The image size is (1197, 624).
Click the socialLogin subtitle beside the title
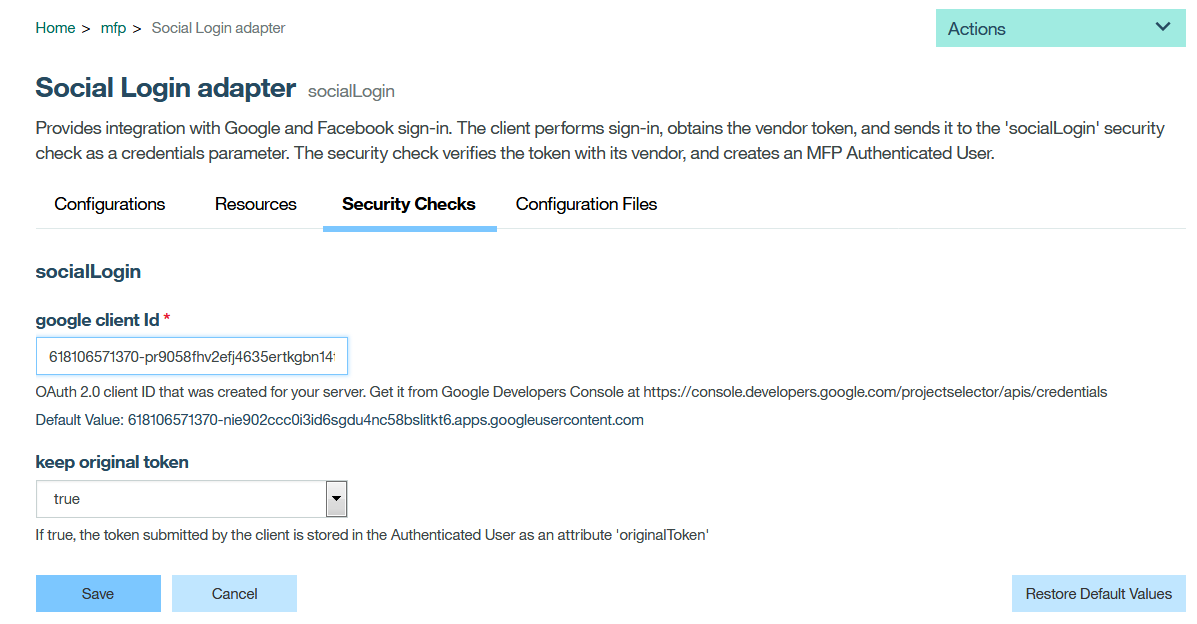click(351, 91)
